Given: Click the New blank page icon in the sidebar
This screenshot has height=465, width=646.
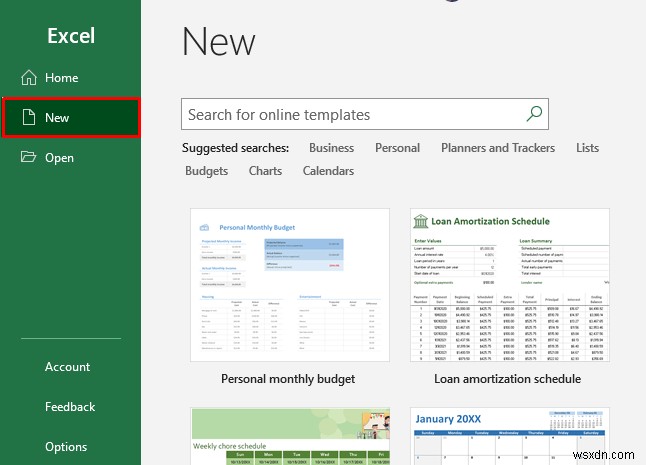Looking at the screenshot, I should (28, 117).
